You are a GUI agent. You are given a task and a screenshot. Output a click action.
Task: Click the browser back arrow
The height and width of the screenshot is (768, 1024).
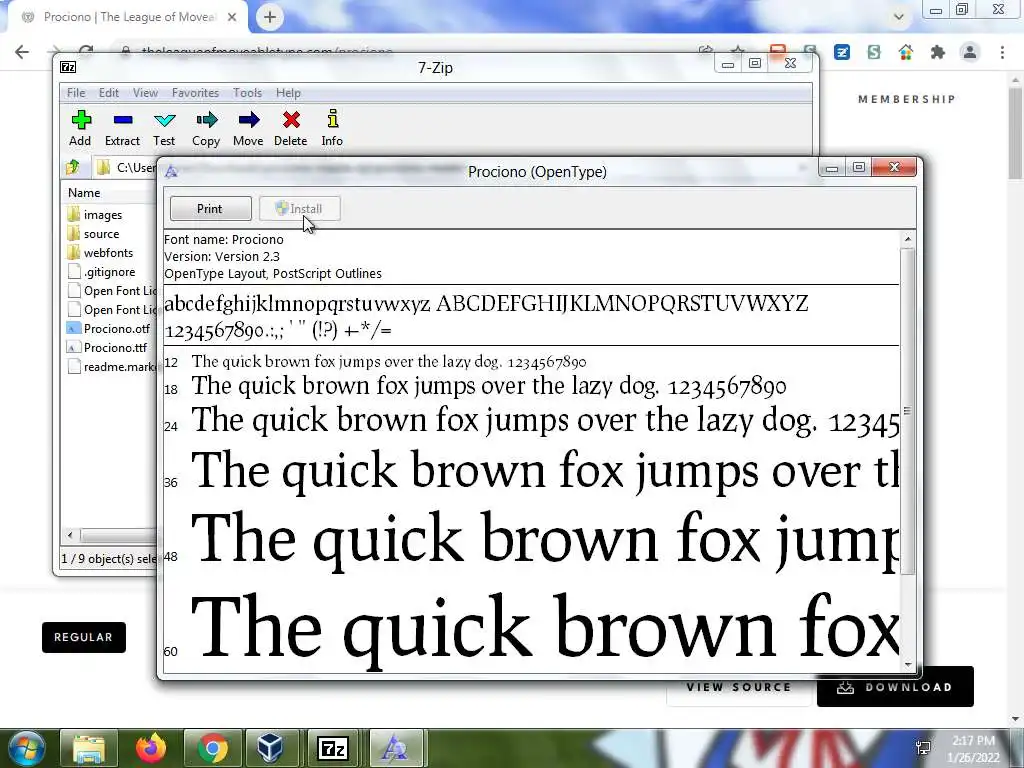pyautogui.click(x=22, y=52)
